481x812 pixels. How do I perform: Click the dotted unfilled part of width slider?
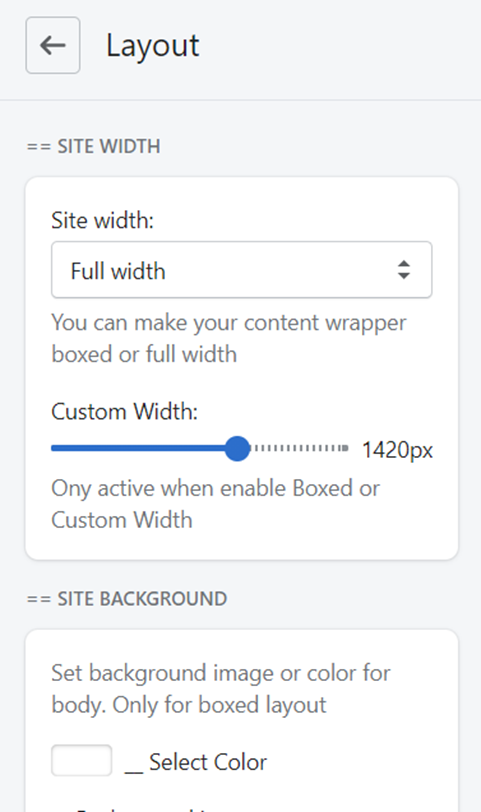tap(299, 448)
